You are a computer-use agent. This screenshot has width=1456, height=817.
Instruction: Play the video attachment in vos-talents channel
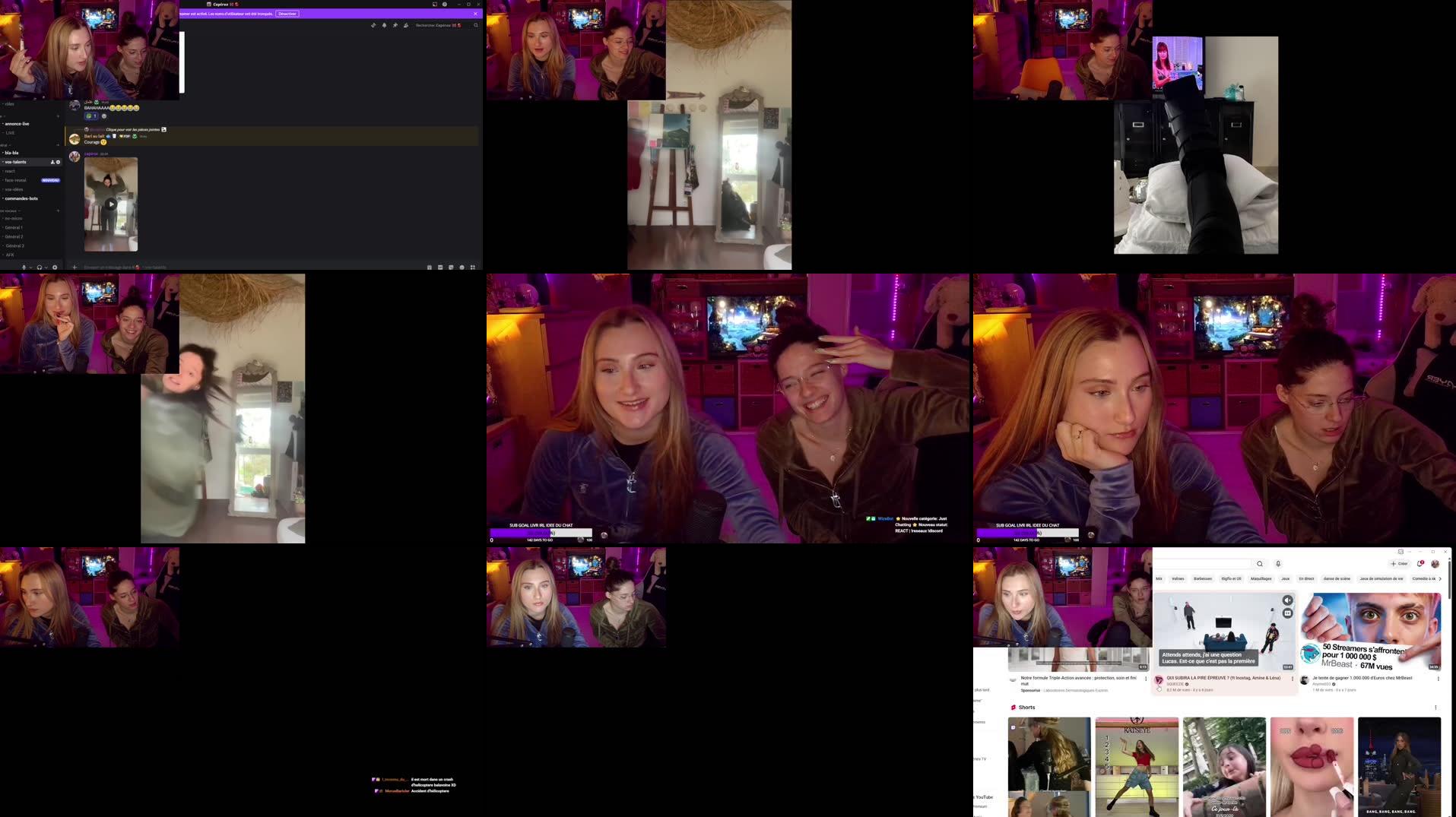click(x=111, y=204)
